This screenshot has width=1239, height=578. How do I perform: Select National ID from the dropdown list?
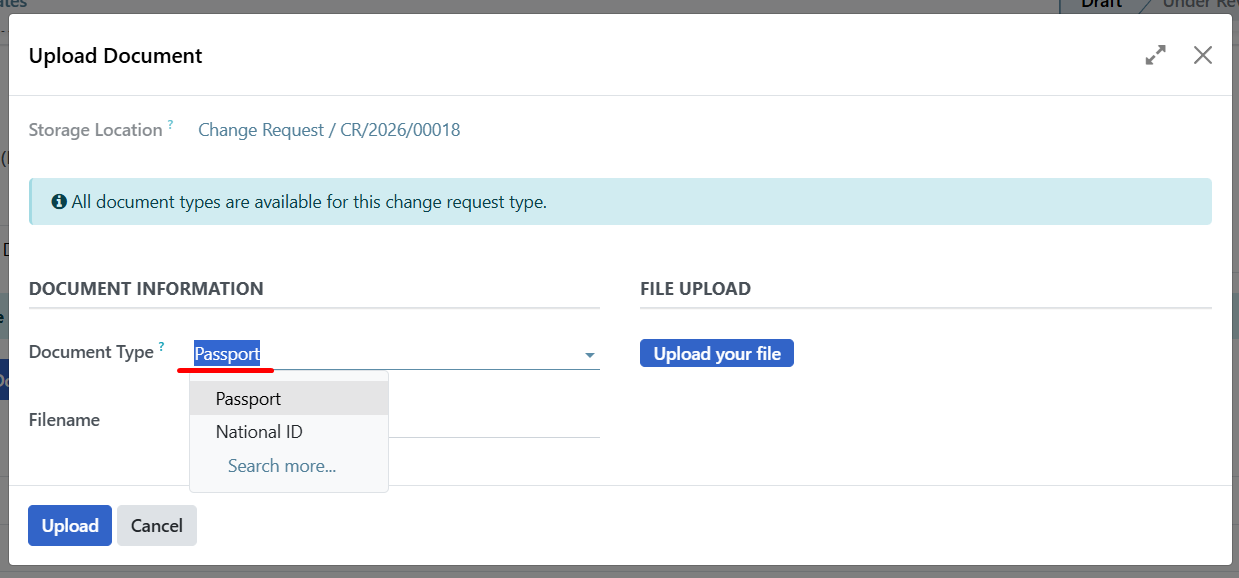coord(258,431)
